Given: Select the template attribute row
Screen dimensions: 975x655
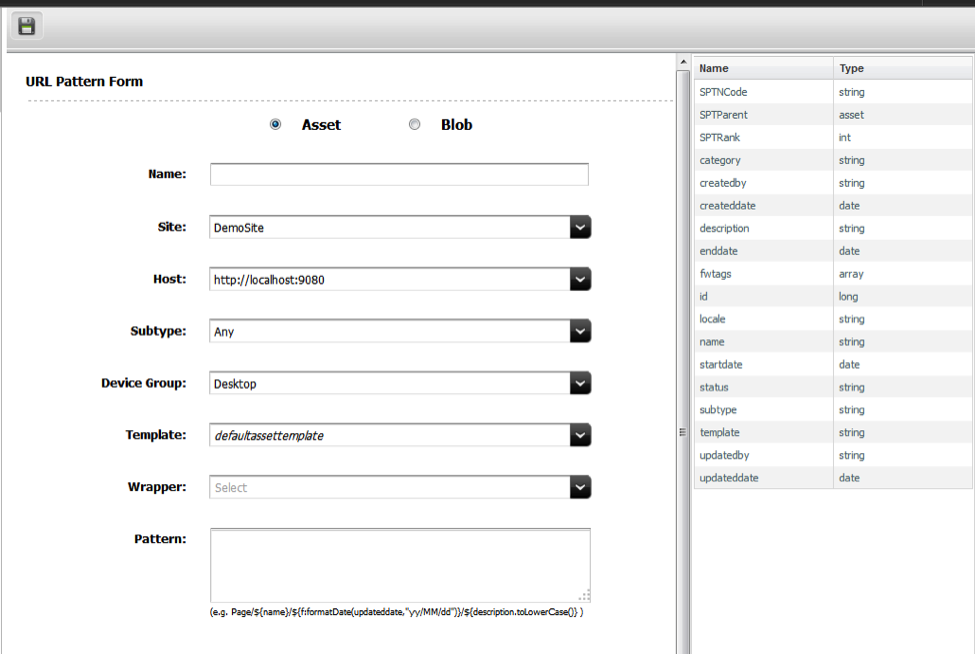Looking at the screenshot, I should pos(833,433).
